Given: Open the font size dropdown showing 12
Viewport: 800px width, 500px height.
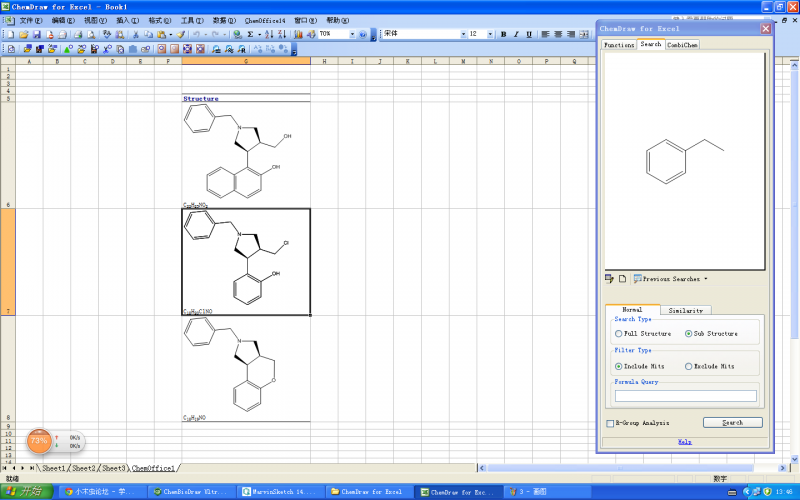Looking at the screenshot, I should click(488, 34).
